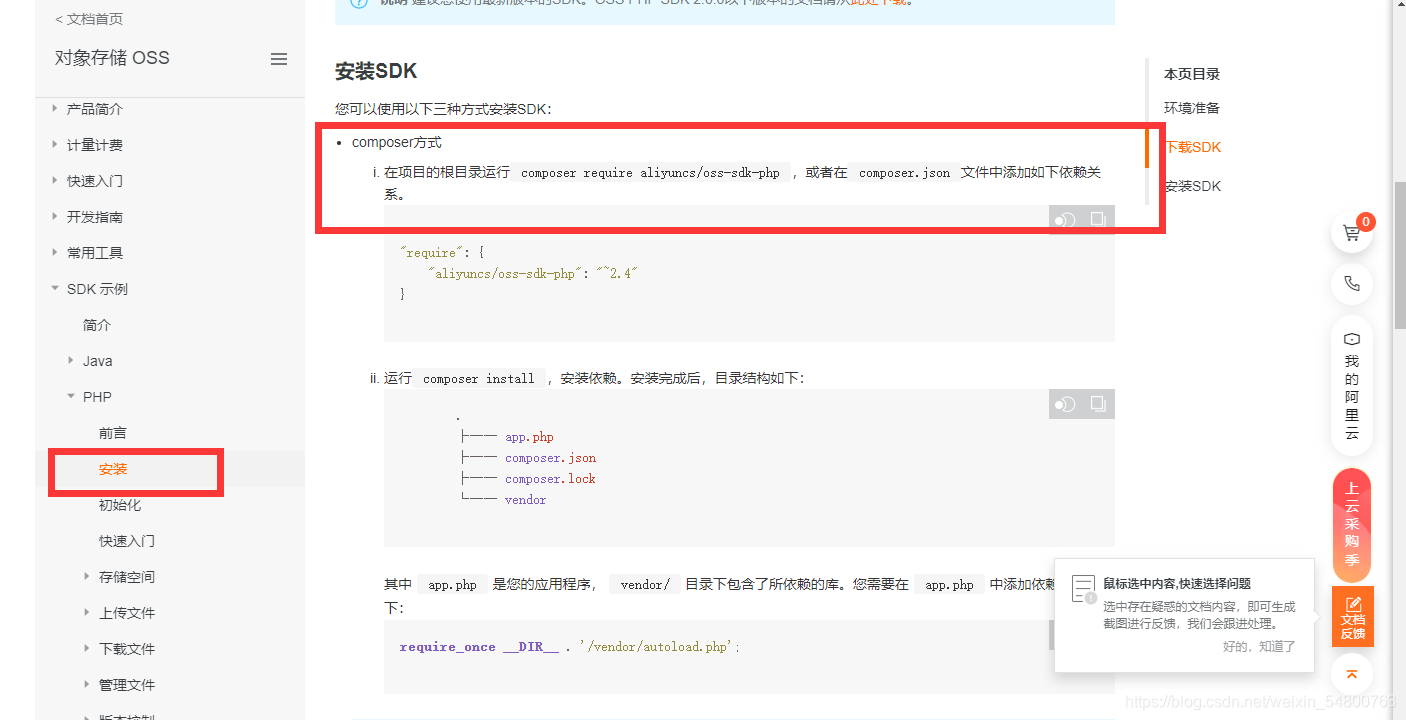Open 初始化 page under PHP
Viewport: 1406px width, 720px height.
pos(120,505)
